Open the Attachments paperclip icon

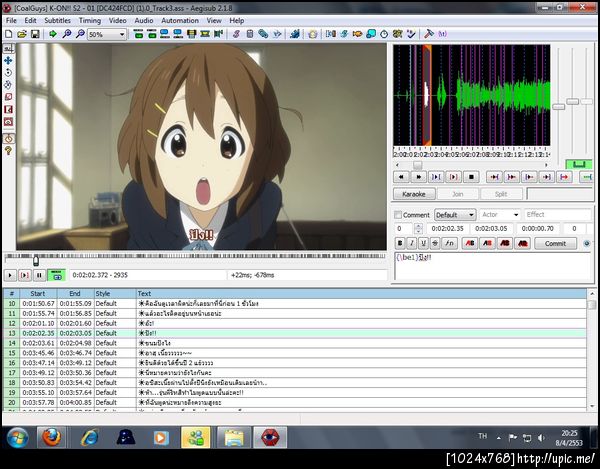click(263, 34)
